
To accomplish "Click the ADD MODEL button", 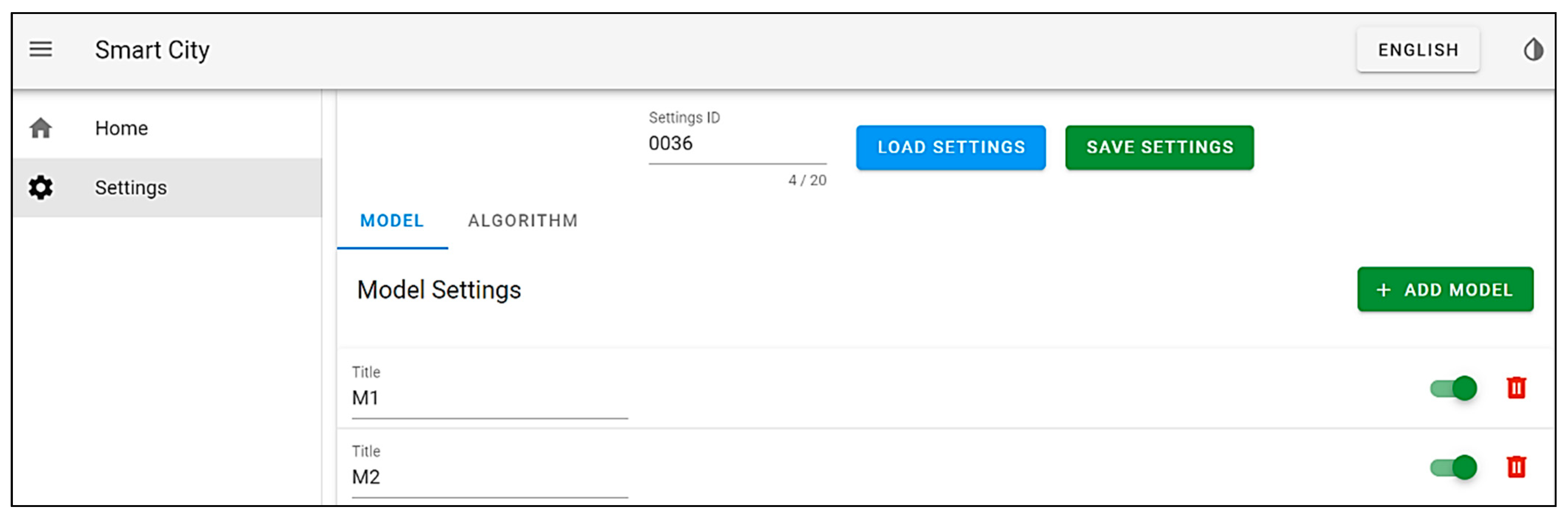I will tap(1445, 290).
